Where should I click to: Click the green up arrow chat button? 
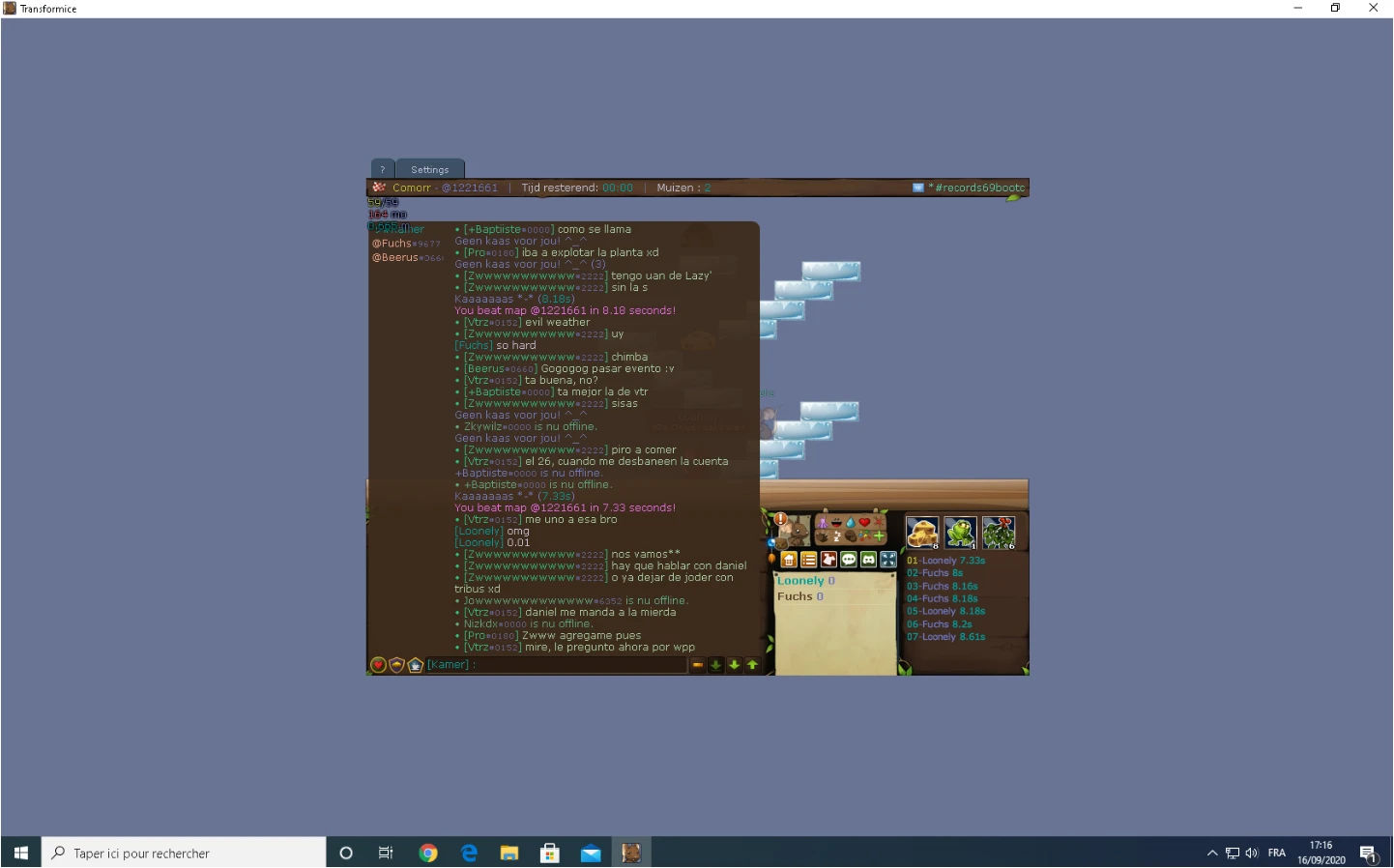[x=752, y=665]
